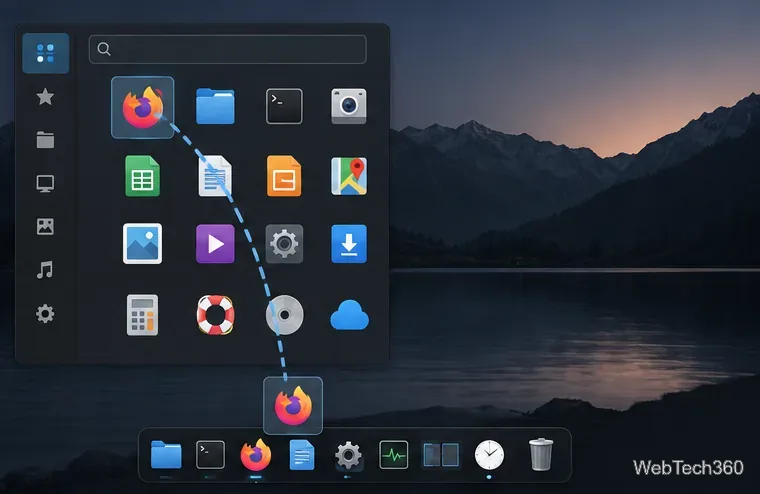The height and width of the screenshot is (494, 760).
Task: Launch the orange presentation app
Action: point(284,176)
